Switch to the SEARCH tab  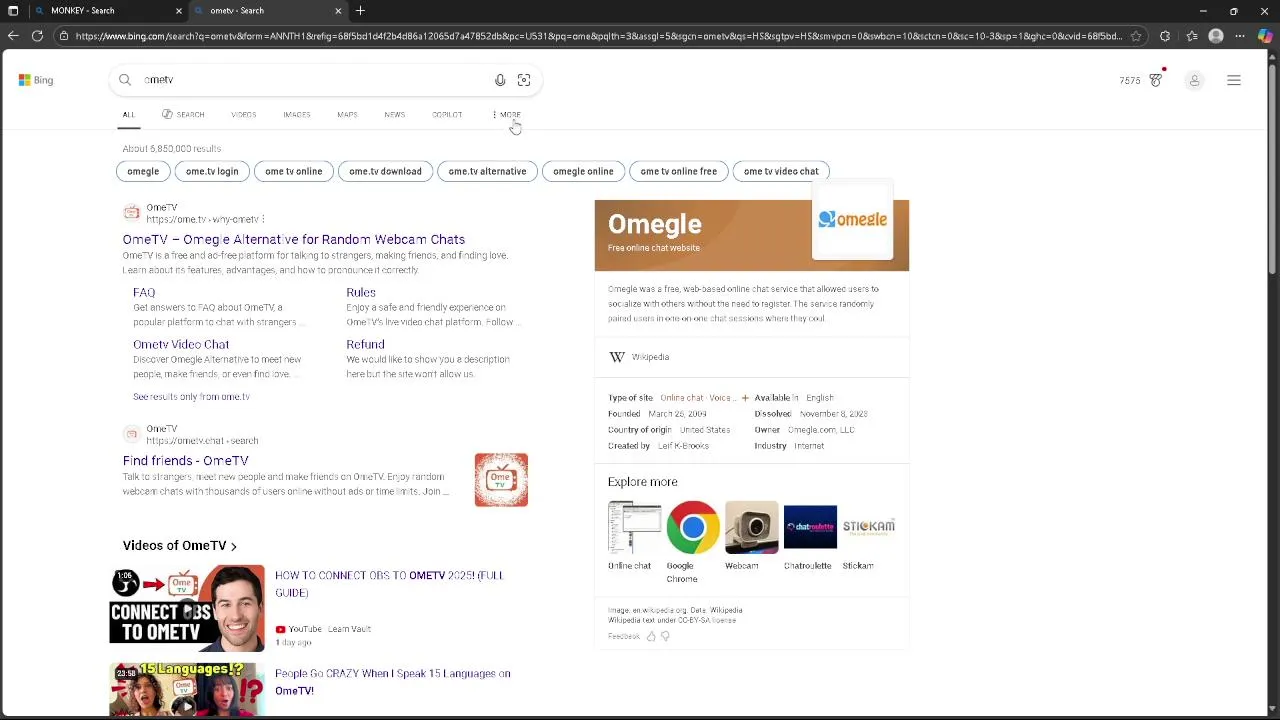[183, 115]
